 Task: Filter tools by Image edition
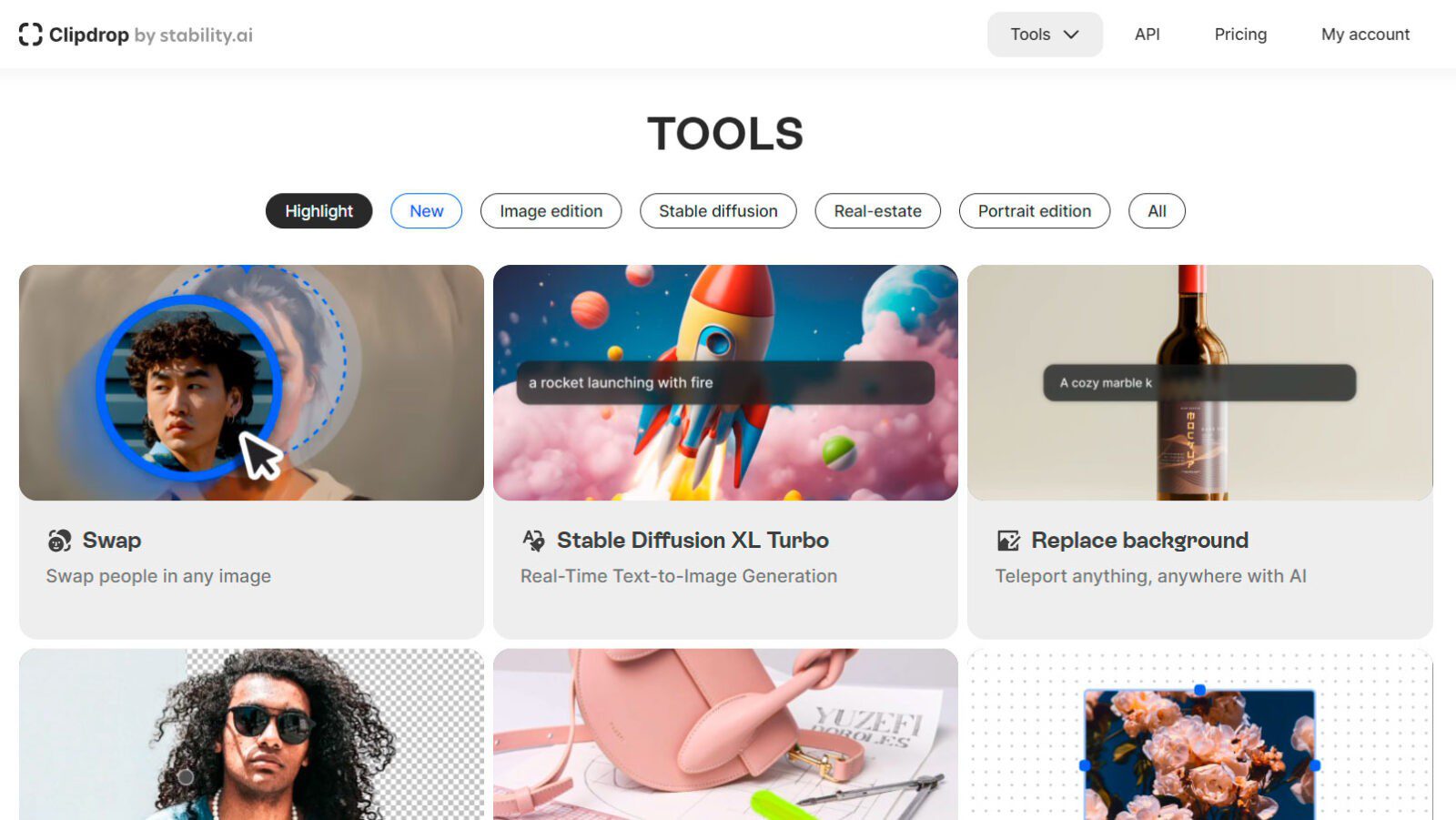pyautogui.click(x=551, y=211)
